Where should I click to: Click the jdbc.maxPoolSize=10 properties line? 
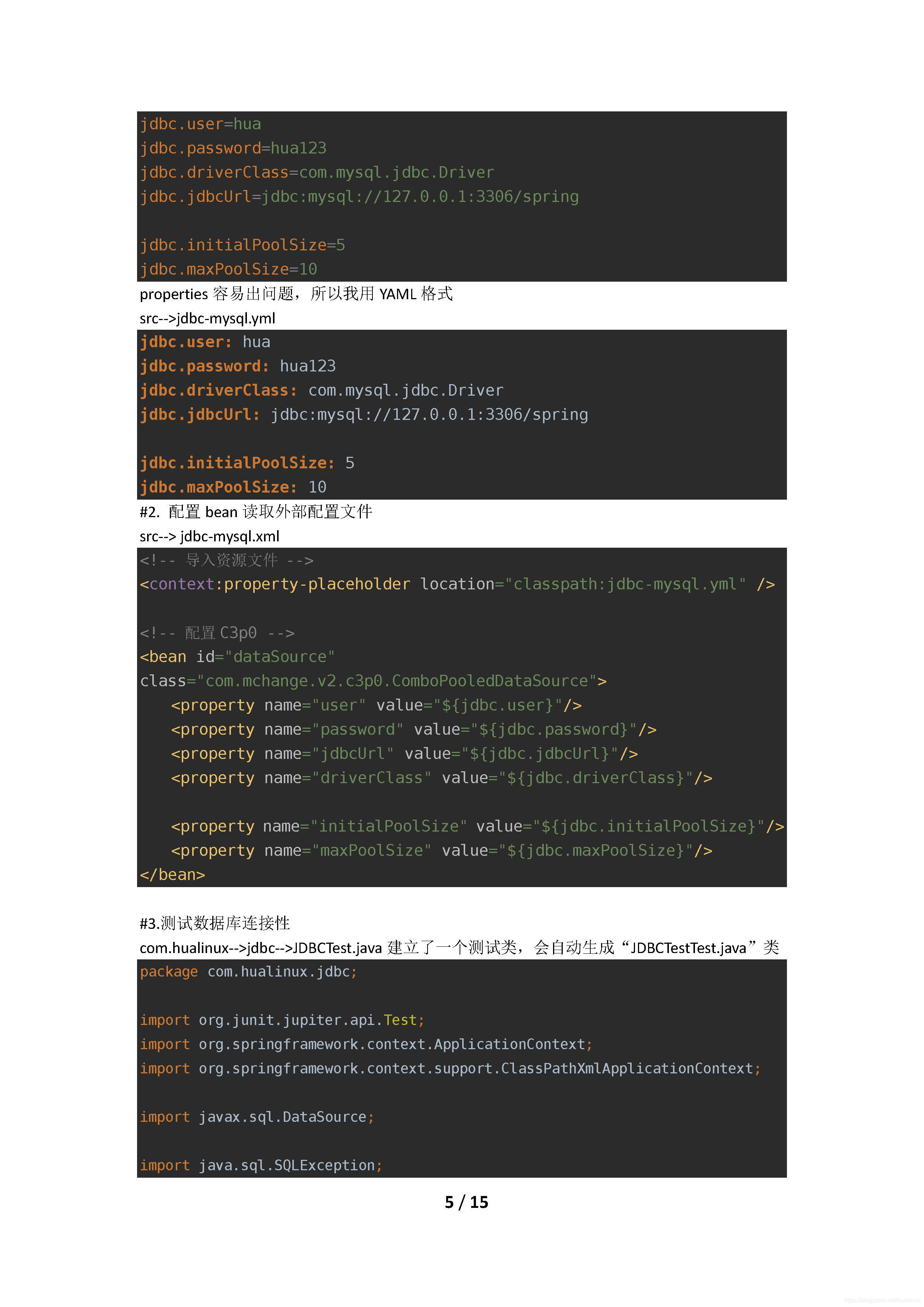(228, 269)
